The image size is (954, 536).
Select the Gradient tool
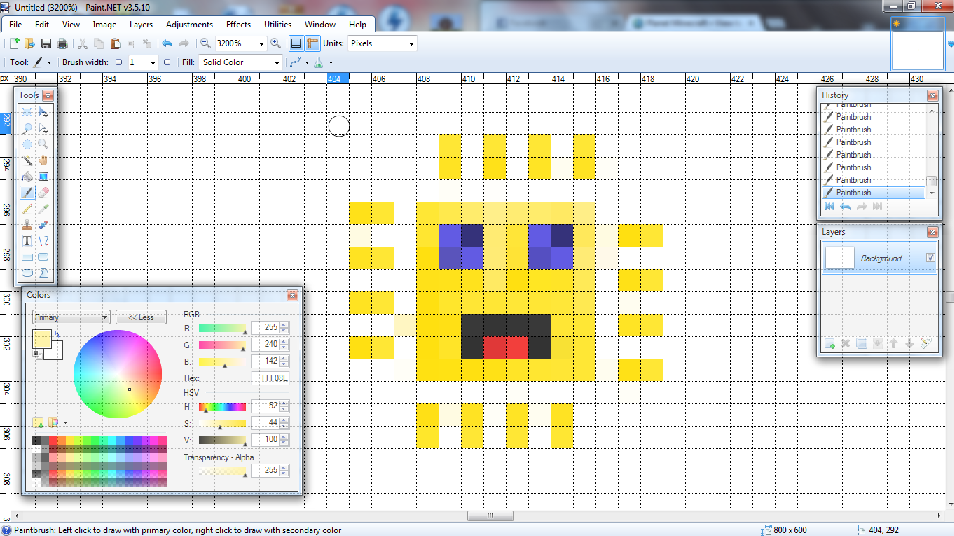[x=43, y=176]
